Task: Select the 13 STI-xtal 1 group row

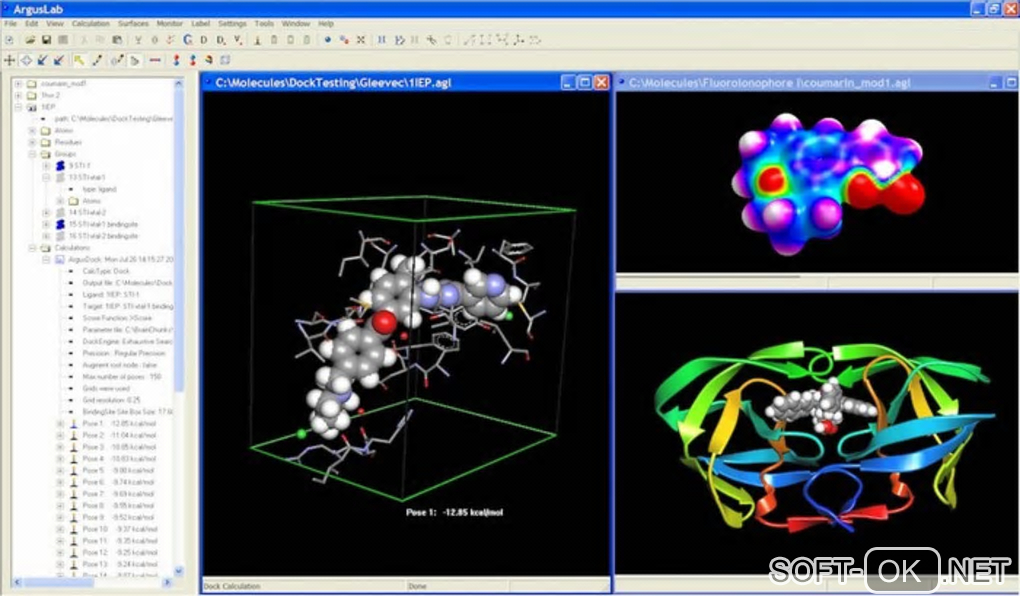Action: click(87, 178)
